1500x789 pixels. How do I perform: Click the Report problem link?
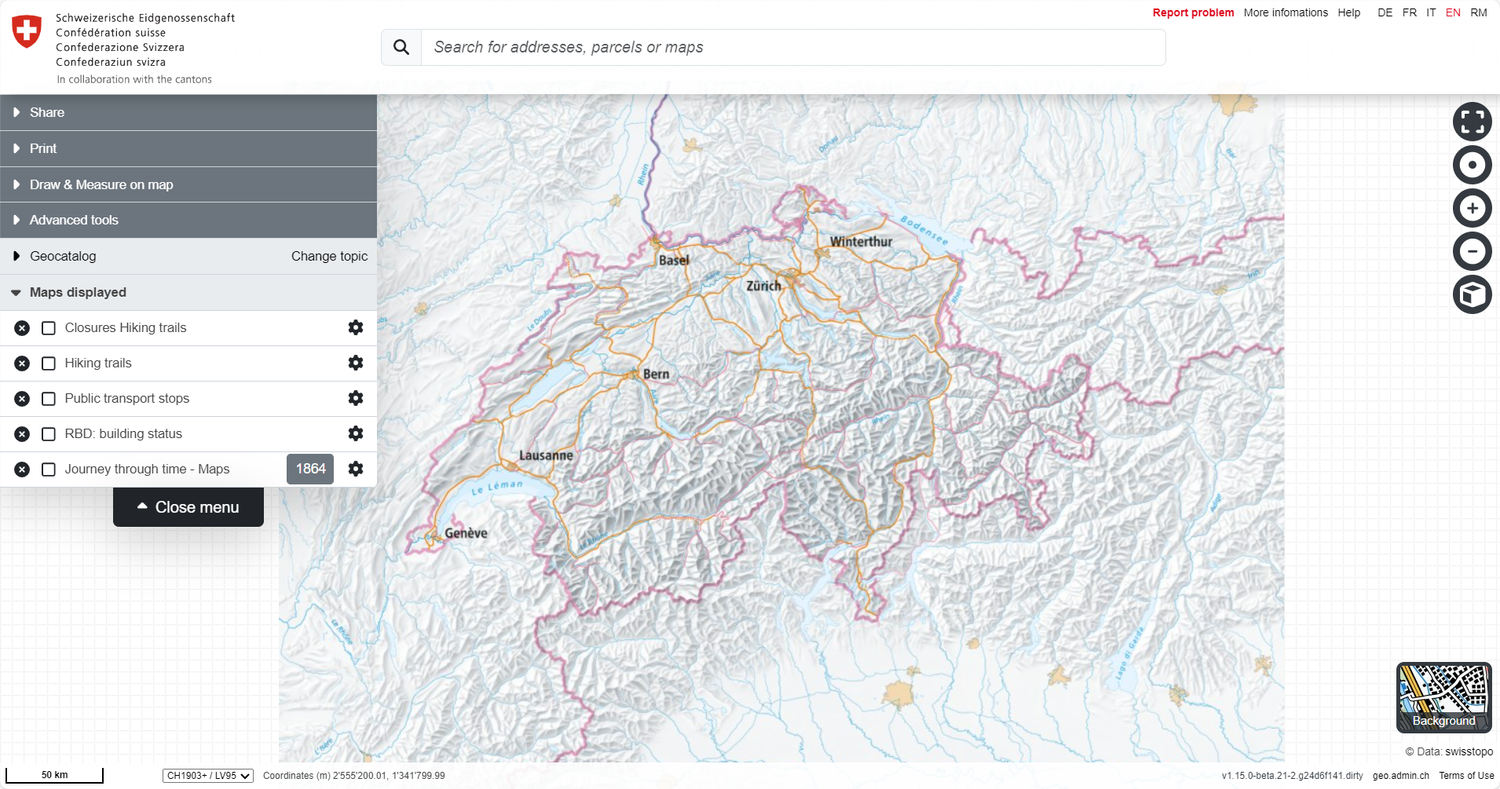(x=1193, y=13)
